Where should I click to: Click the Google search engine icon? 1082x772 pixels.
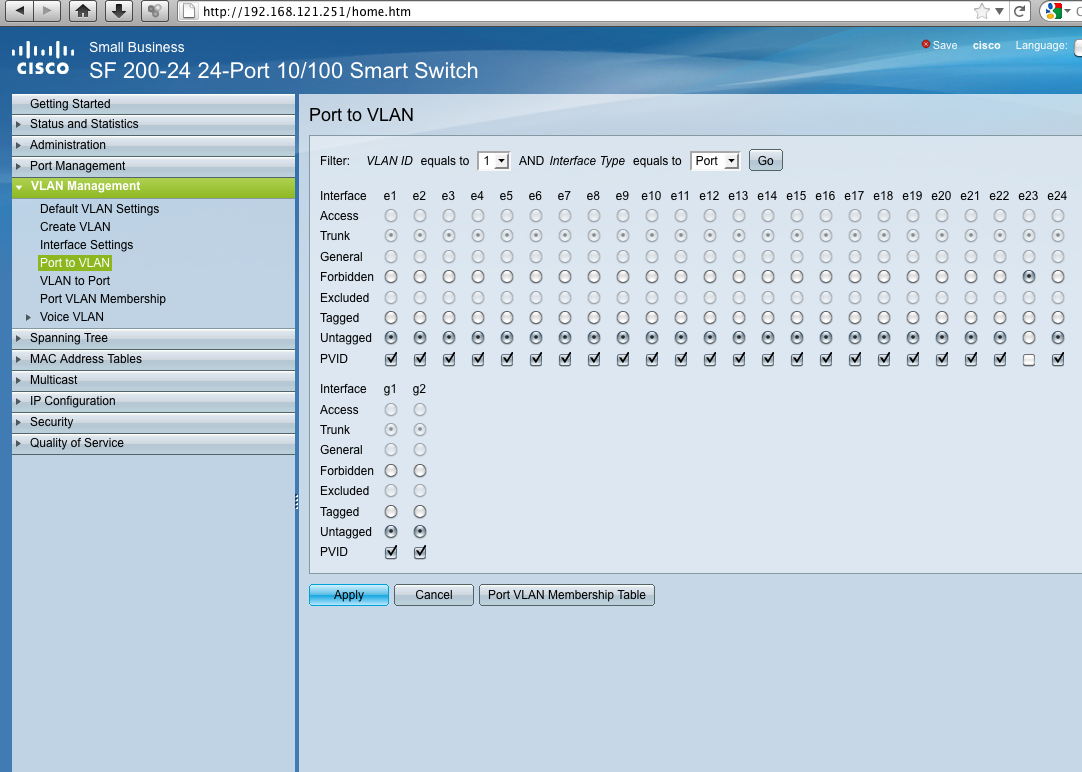tap(1052, 11)
